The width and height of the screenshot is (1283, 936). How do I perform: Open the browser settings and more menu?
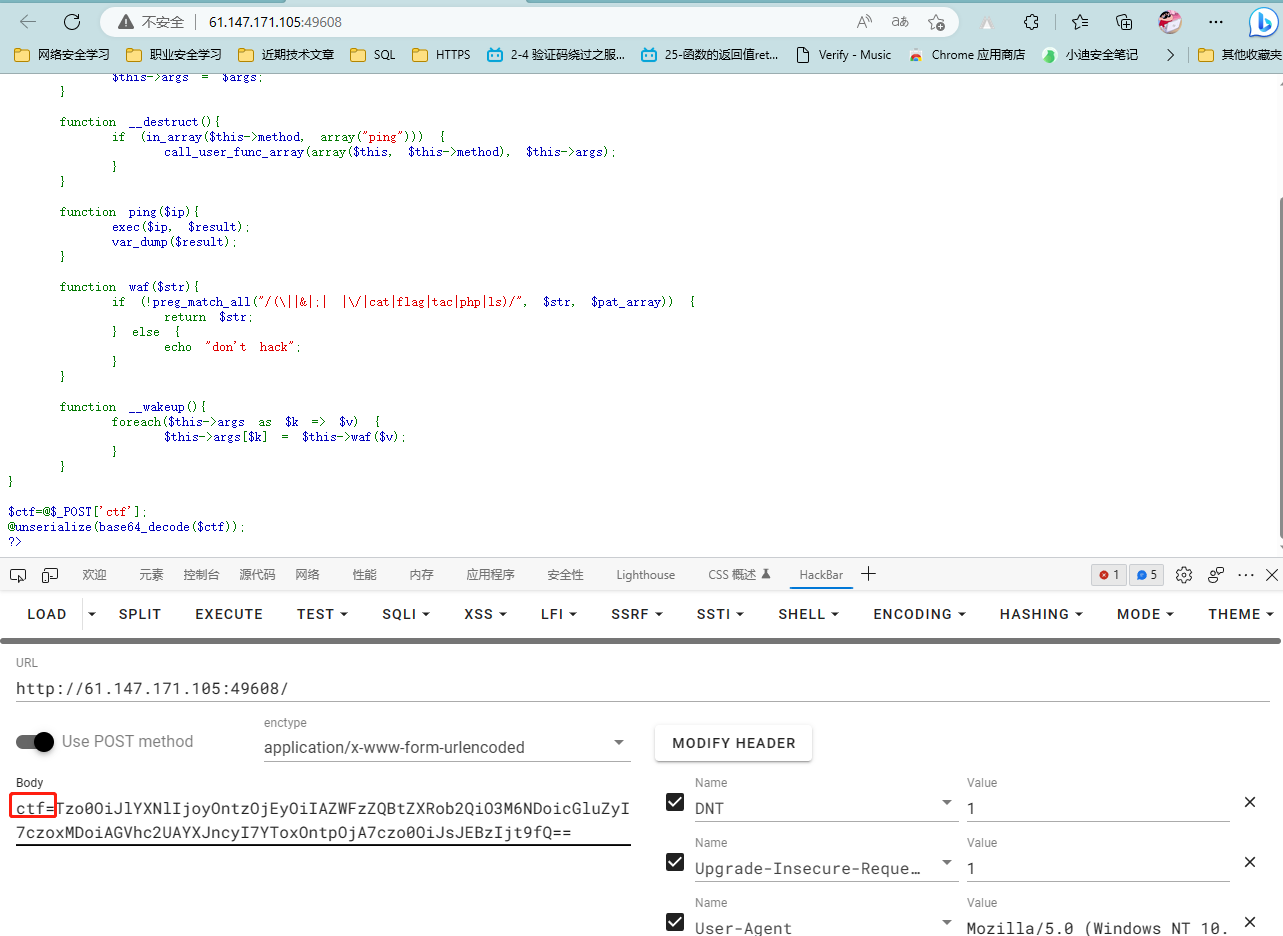click(x=1216, y=22)
